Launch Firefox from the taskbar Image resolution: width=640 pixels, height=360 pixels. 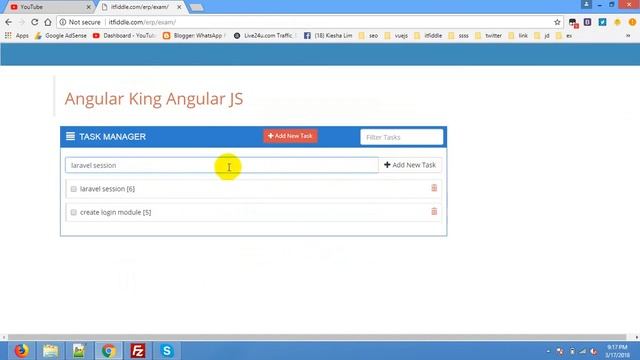click(21, 351)
